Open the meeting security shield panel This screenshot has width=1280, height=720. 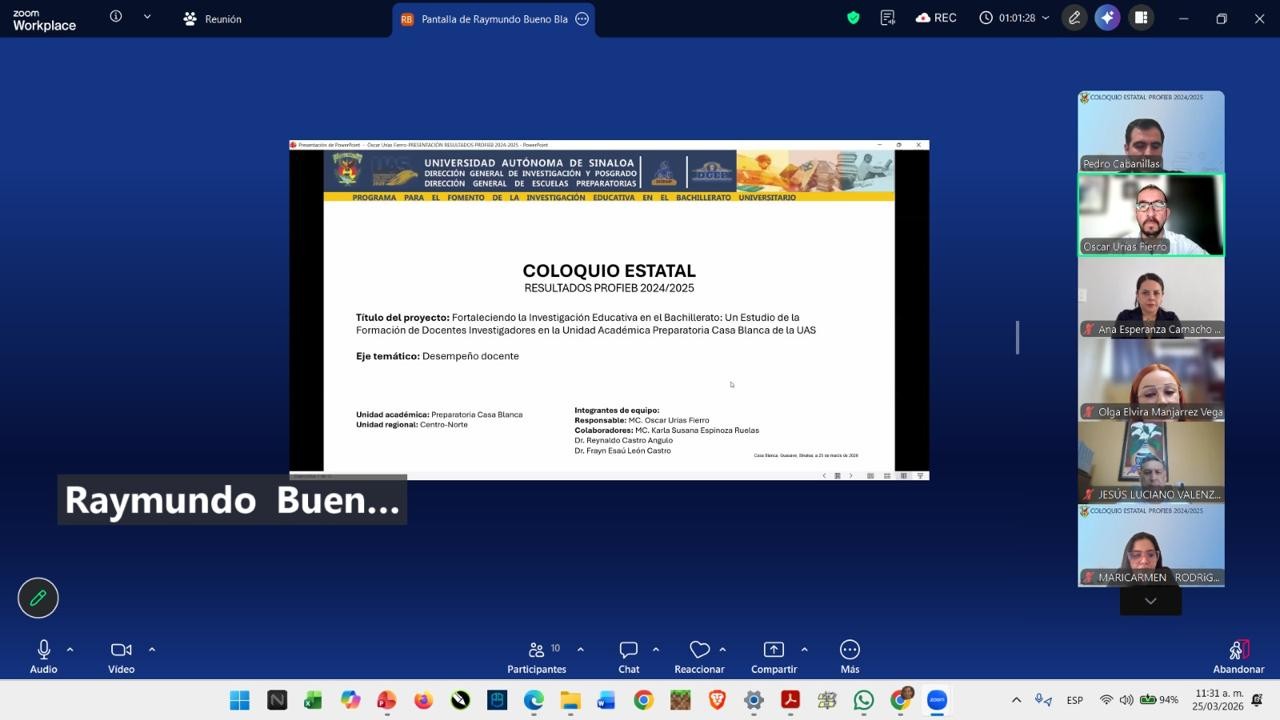(852, 17)
